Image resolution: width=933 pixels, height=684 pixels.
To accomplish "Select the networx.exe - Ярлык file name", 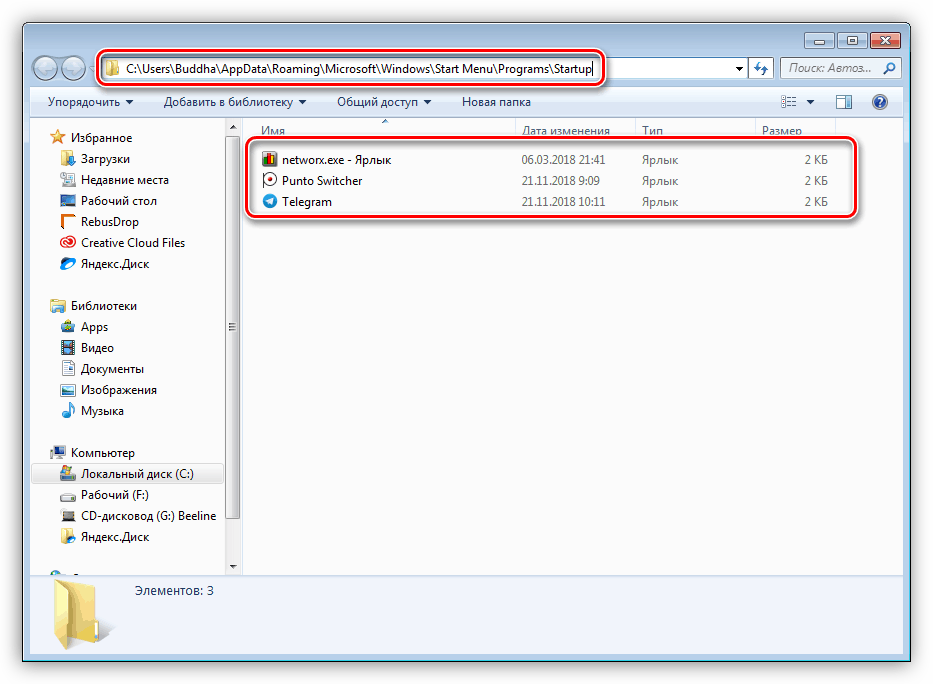I will [336, 159].
